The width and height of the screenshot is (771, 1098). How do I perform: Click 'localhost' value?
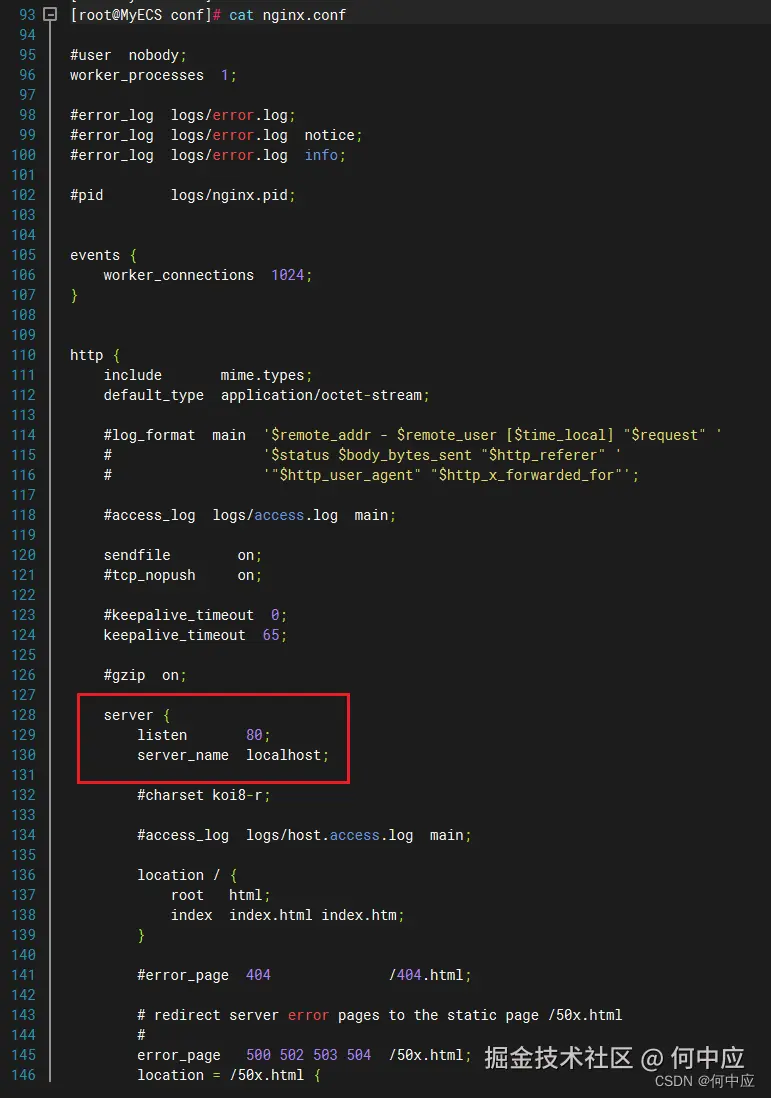[x=283, y=755]
